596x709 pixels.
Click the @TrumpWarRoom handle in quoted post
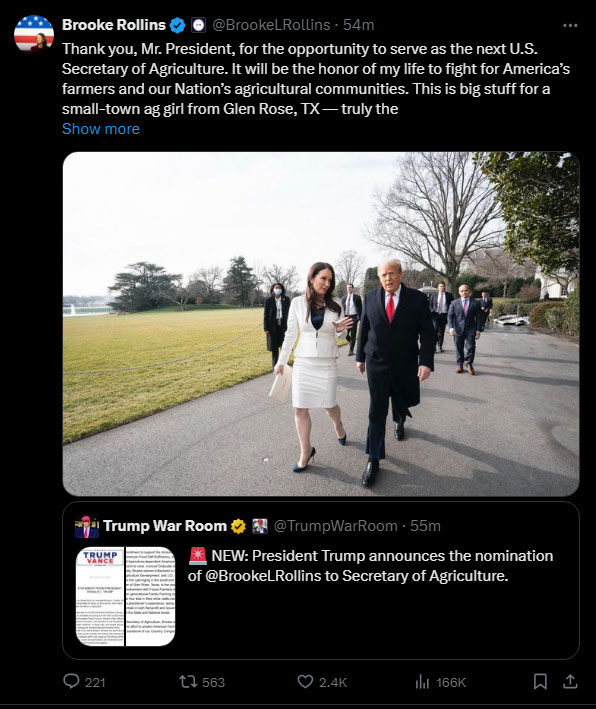coord(335,526)
